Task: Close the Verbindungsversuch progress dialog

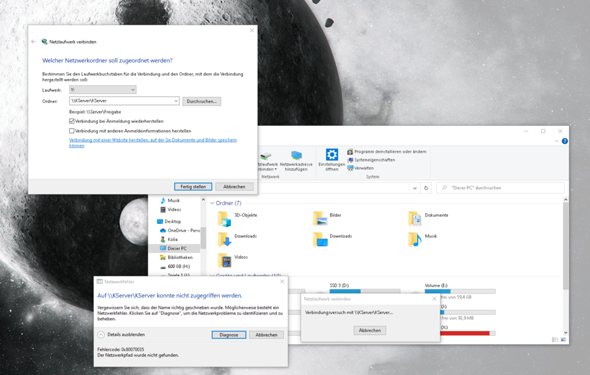Action: (x=434, y=299)
